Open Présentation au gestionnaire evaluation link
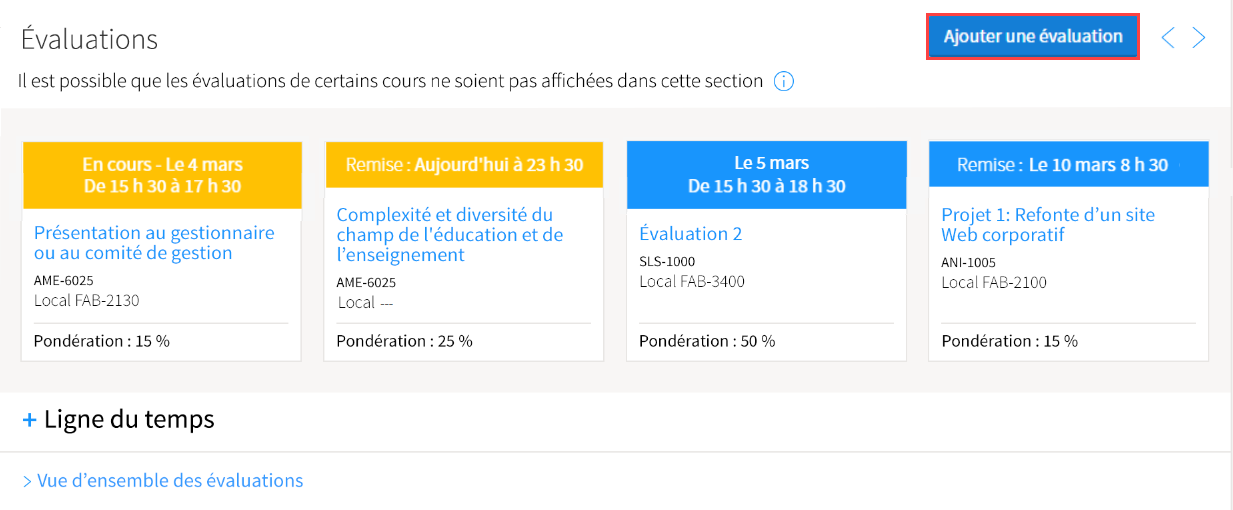This screenshot has width=1233, height=510. [x=154, y=243]
